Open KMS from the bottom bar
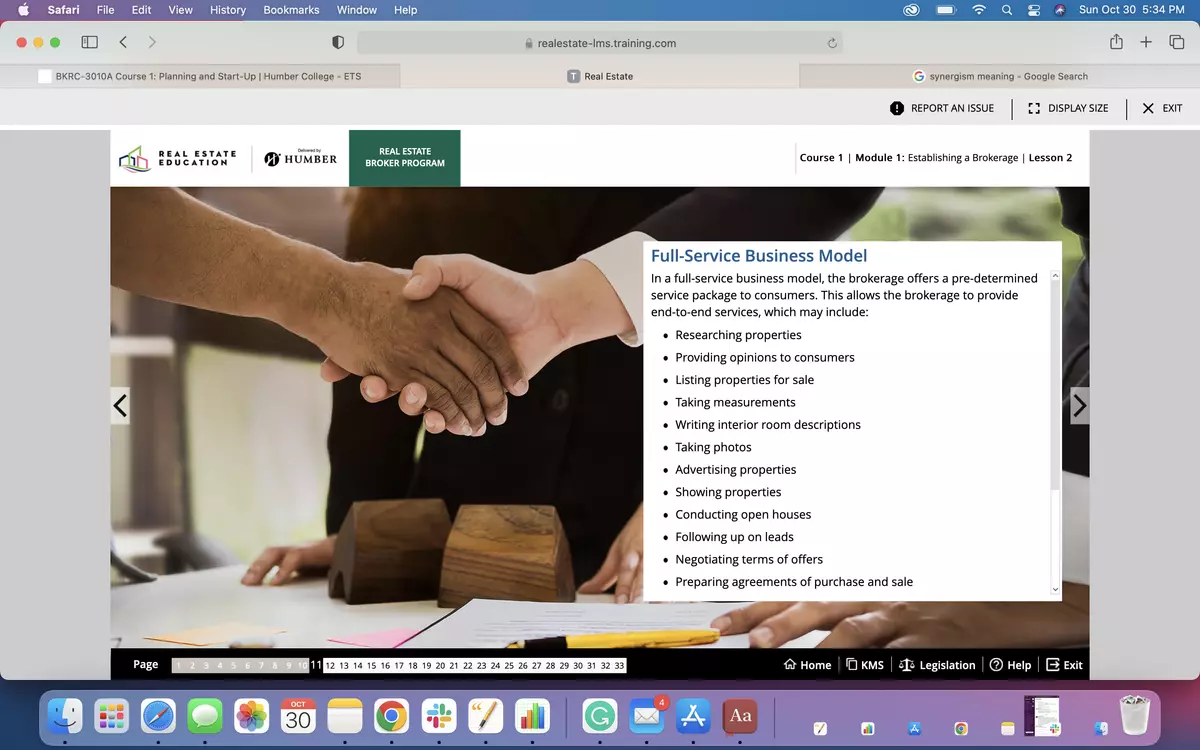The width and height of the screenshot is (1200, 750). [852, 665]
